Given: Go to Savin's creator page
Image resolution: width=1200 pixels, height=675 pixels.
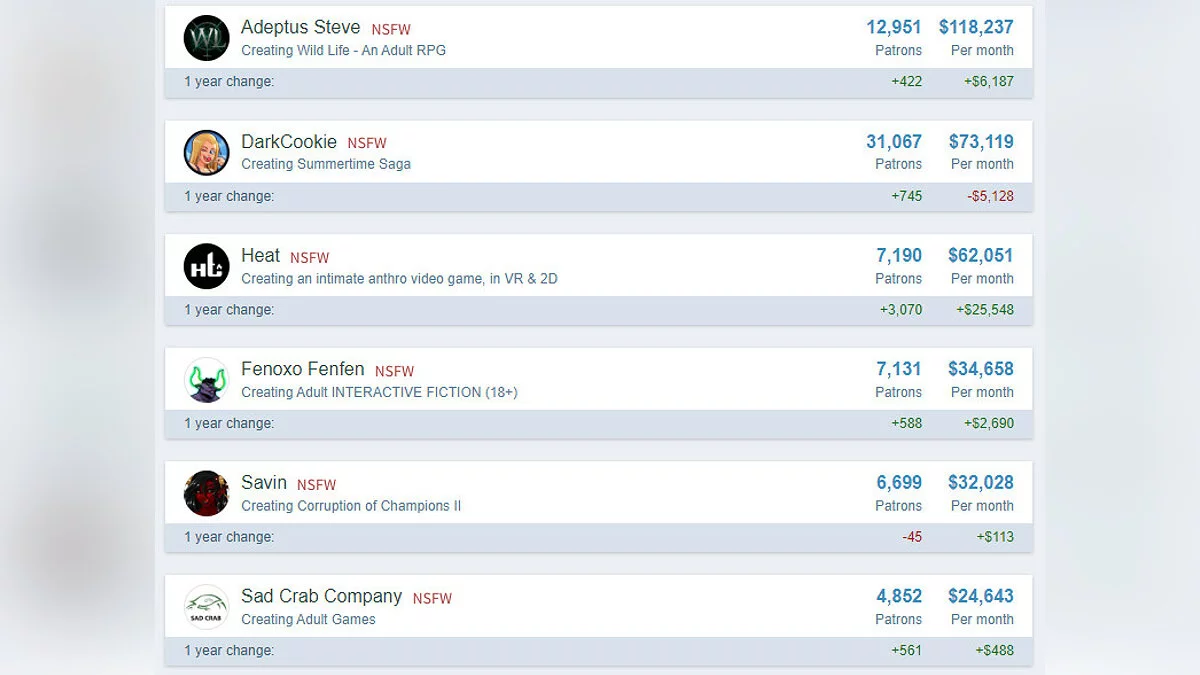Looking at the screenshot, I should (264, 483).
